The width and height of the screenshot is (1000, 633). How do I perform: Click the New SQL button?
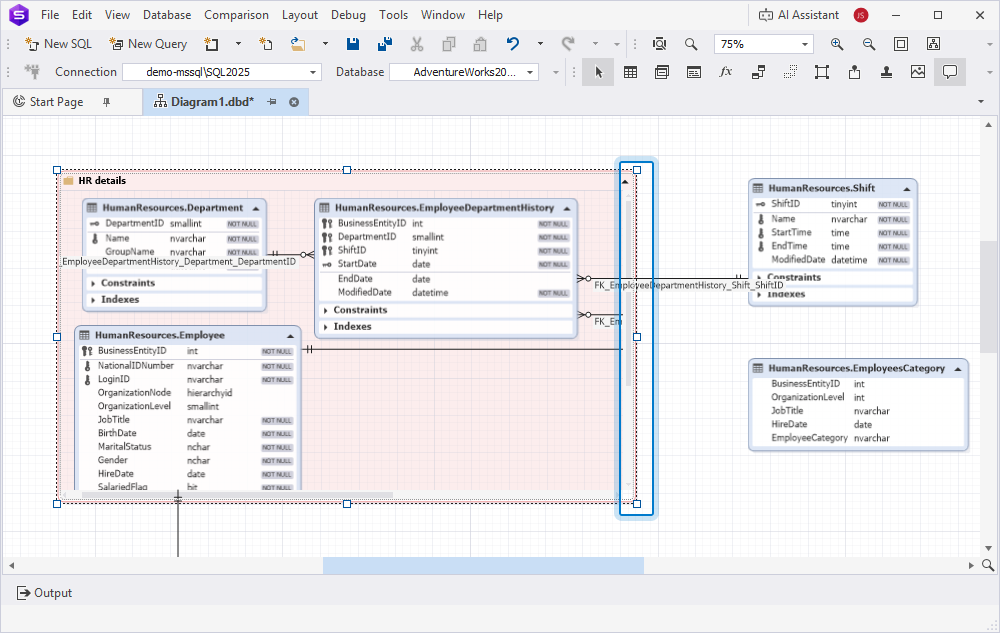58,44
